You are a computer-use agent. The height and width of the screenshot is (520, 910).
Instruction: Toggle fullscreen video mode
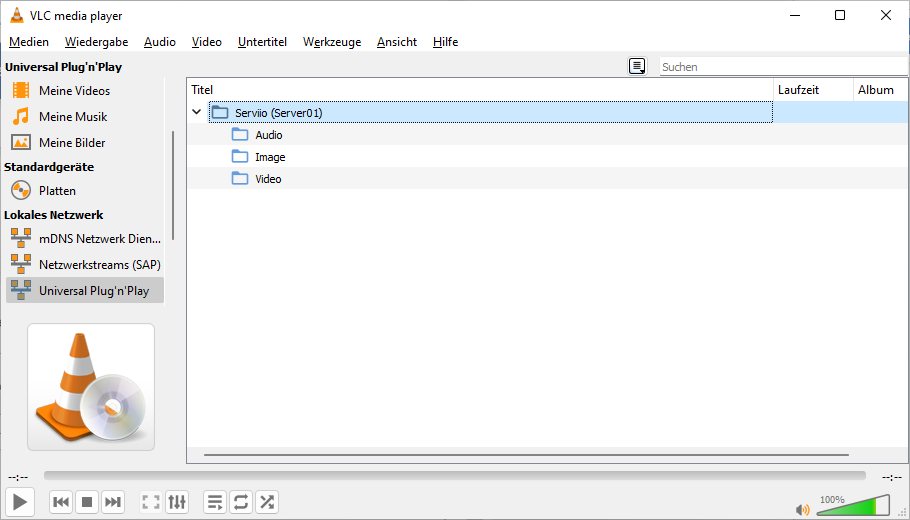coord(151,502)
